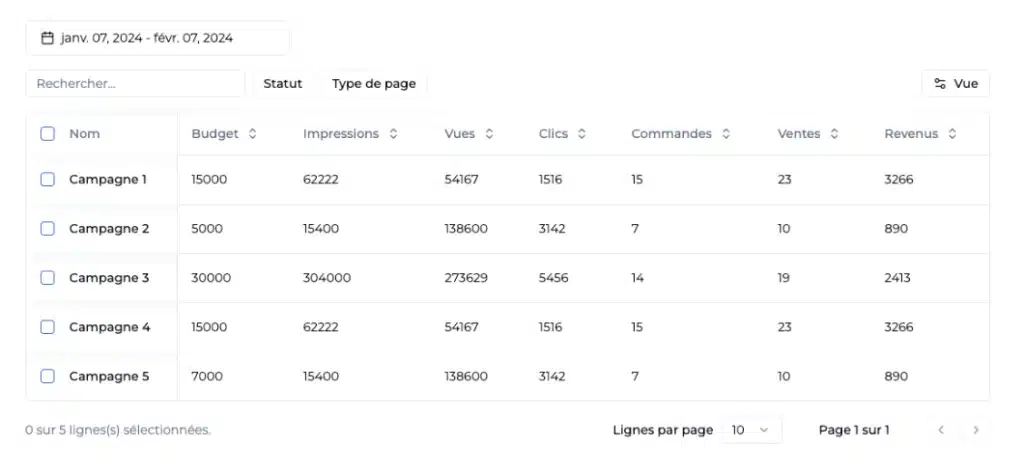The image size is (1024, 475).
Task: Sort by Clics using its arrows icon
Action: coord(581,134)
